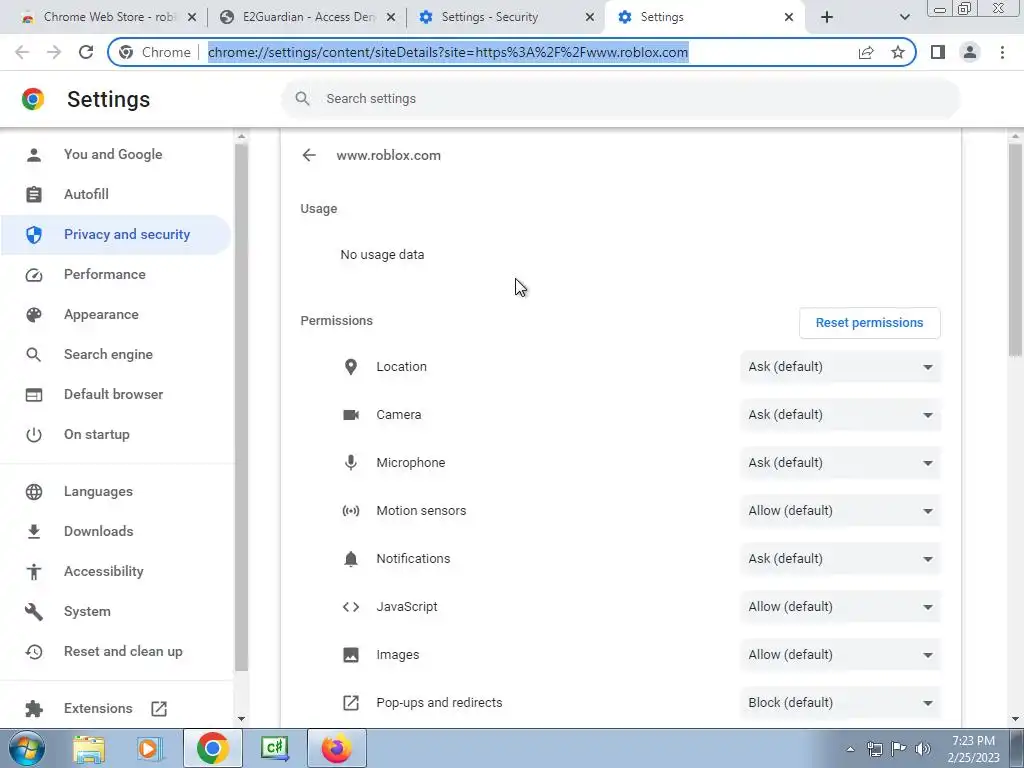This screenshot has height=768, width=1024.
Task: Click the main page vertical scrollbar
Action: [x=1015, y=248]
